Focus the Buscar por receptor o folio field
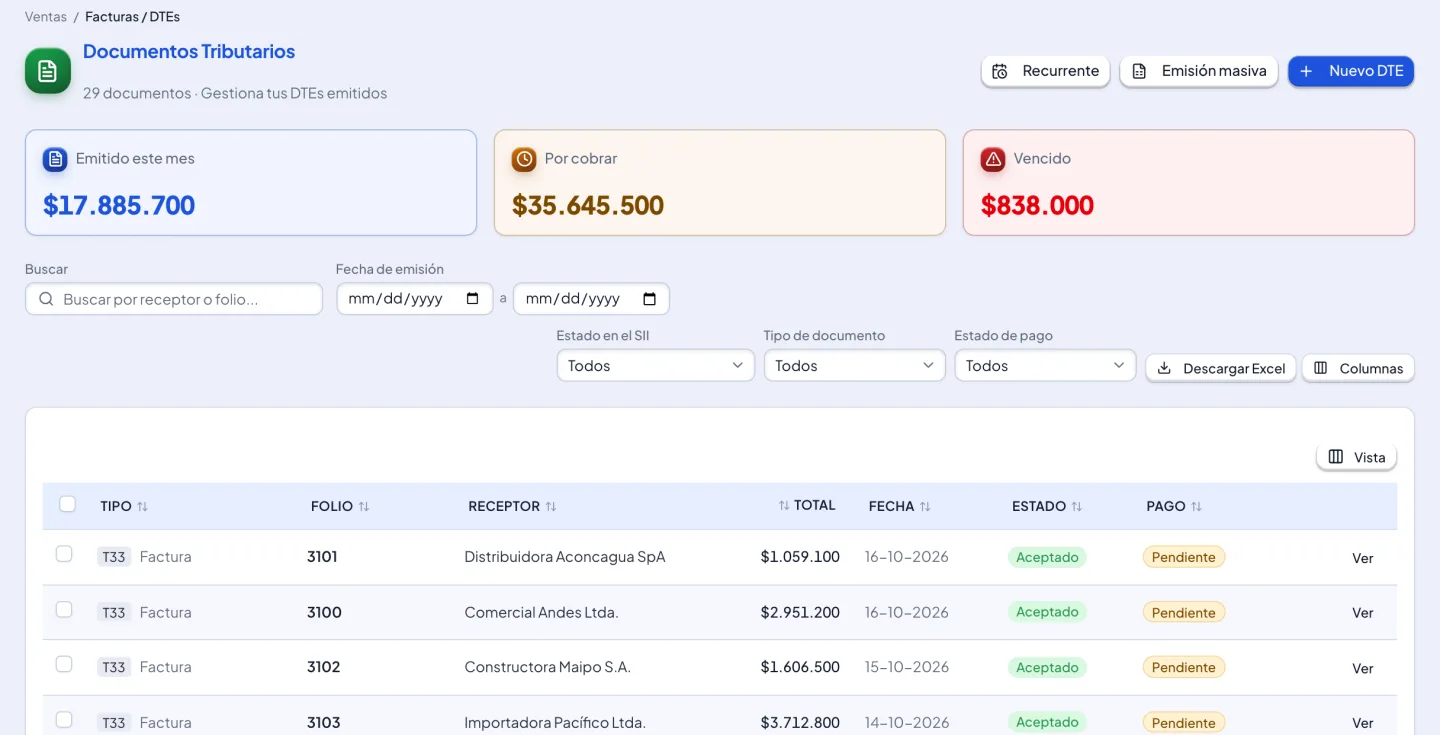 pos(174,299)
